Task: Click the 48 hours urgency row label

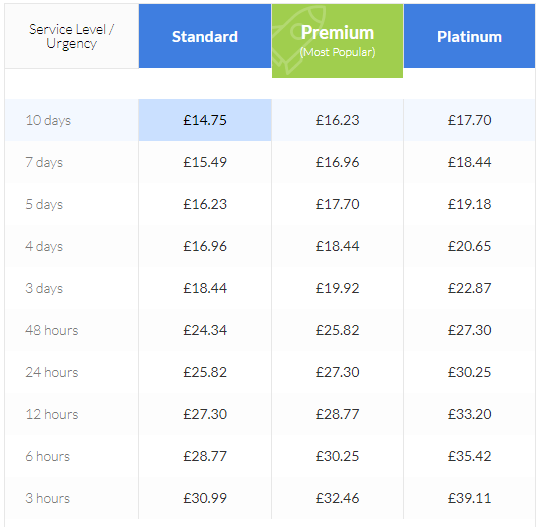Action: coord(52,330)
